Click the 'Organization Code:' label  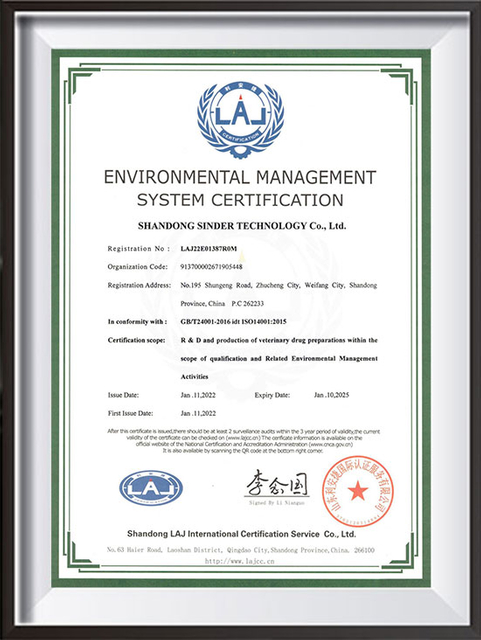point(138,267)
